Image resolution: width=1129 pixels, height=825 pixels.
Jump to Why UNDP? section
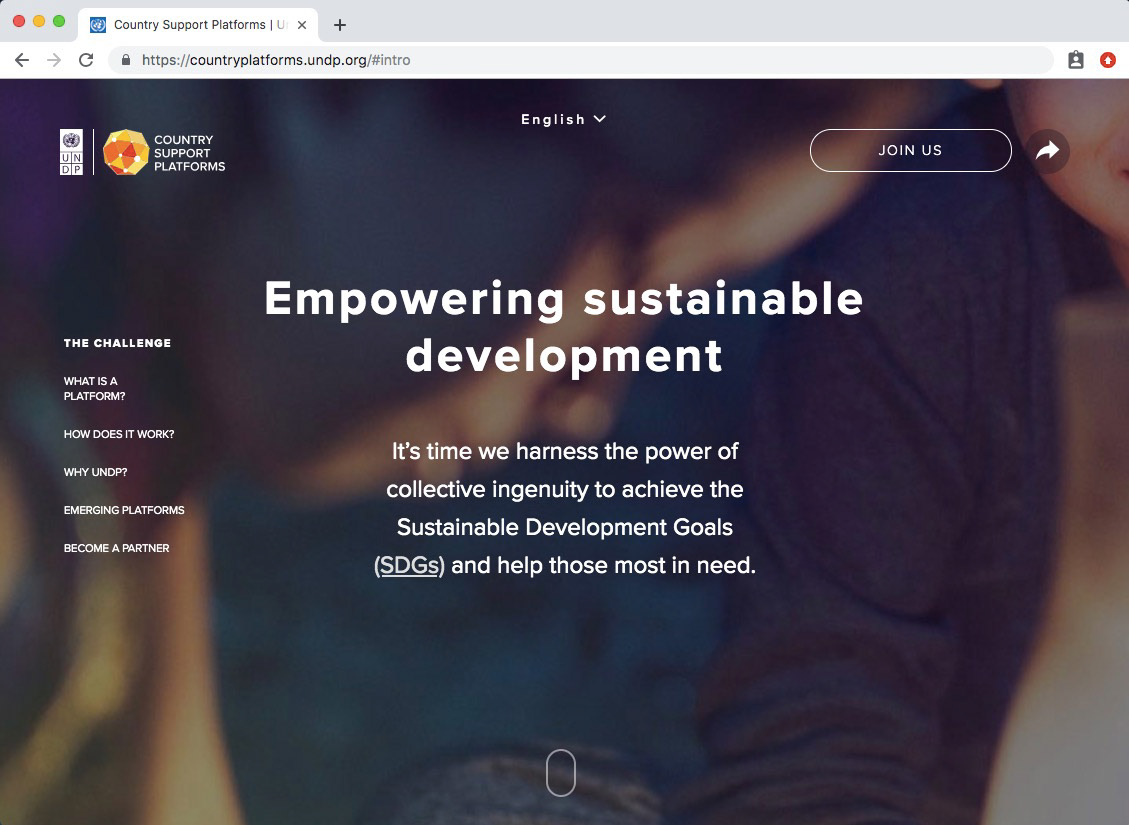pos(95,472)
